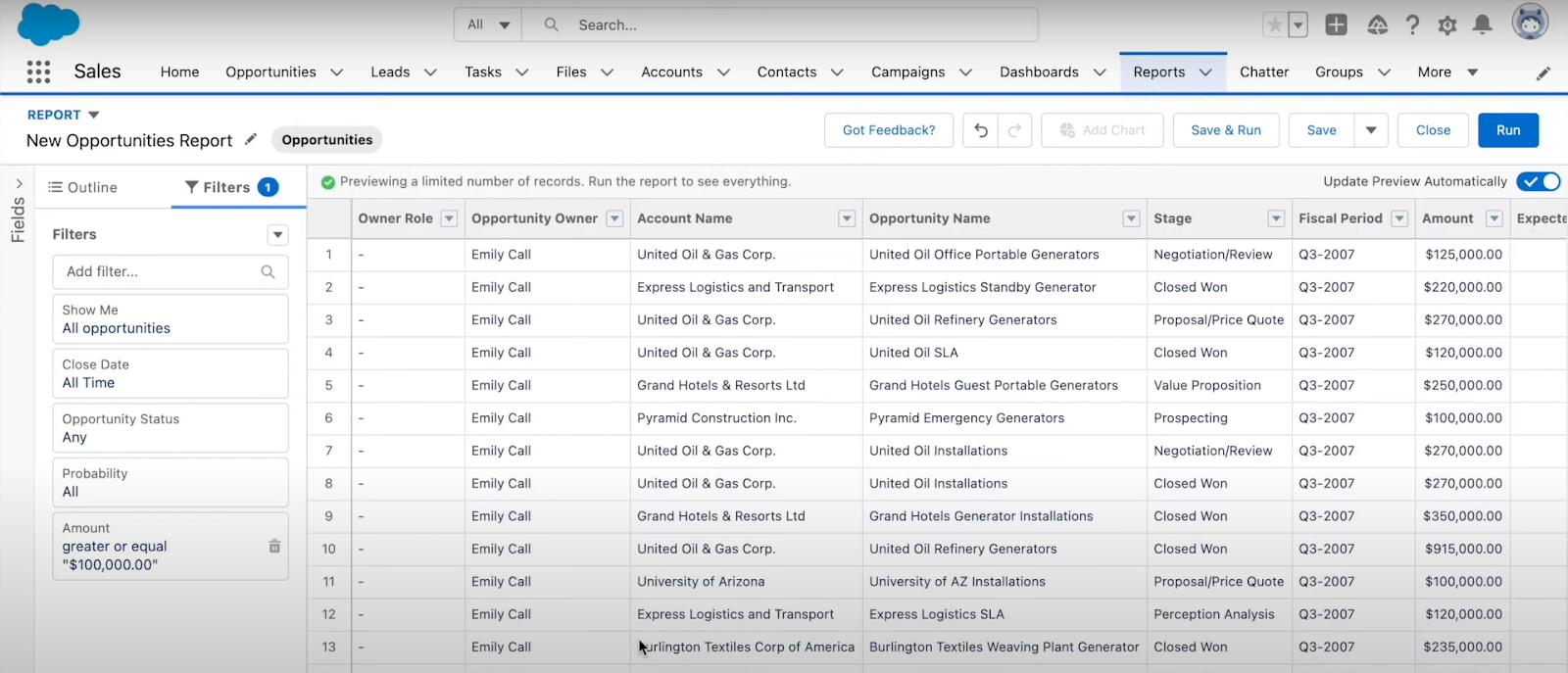The width and height of the screenshot is (1568, 673).
Task: Open the user profile avatar
Action: point(1529,23)
